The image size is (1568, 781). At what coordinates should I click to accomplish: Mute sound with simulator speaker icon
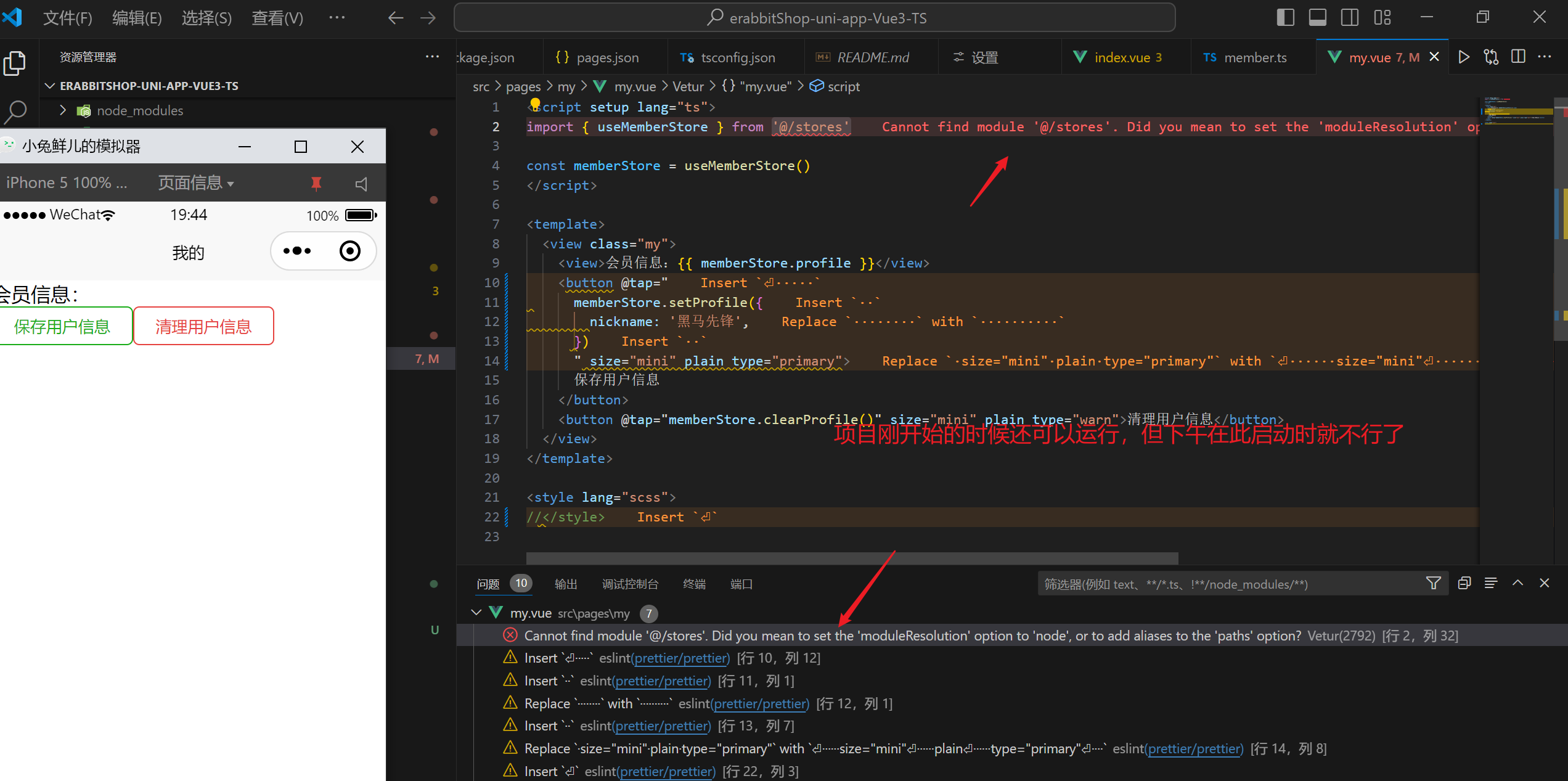[x=362, y=184]
